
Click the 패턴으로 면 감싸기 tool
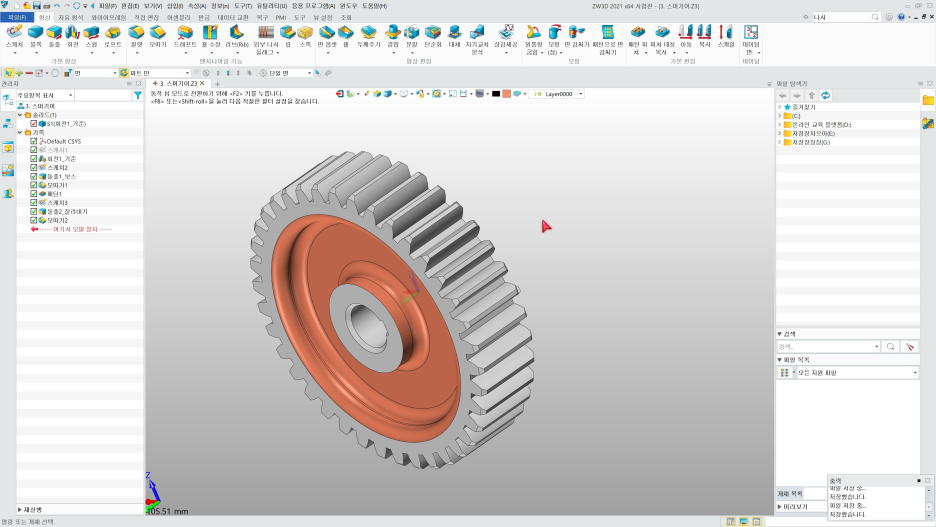[608, 40]
